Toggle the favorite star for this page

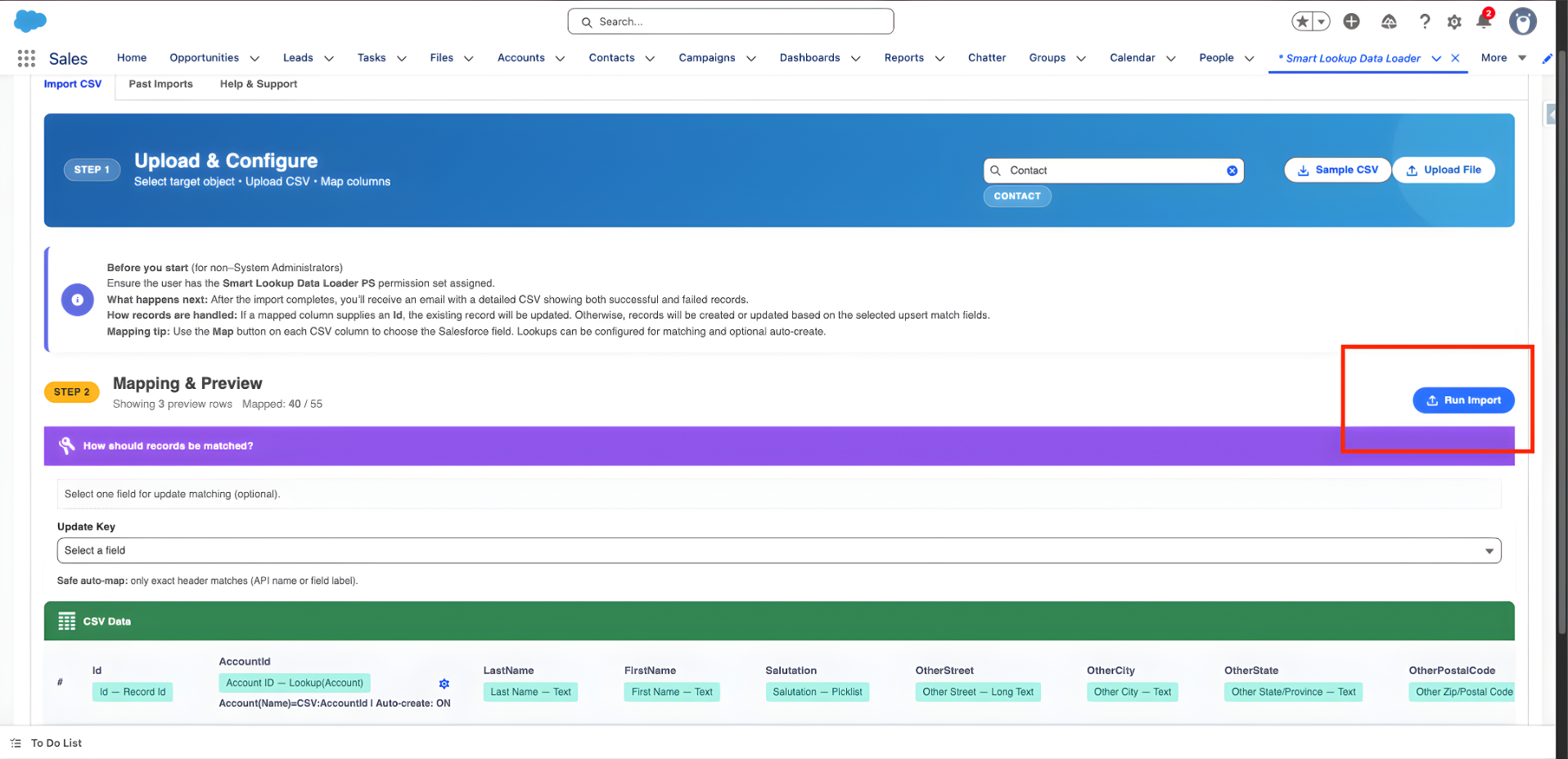pos(1302,21)
